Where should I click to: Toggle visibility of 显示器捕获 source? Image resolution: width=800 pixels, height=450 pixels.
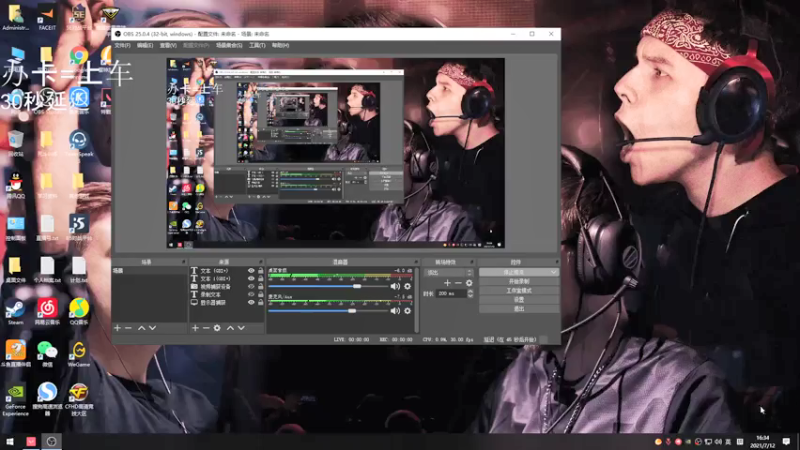click(x=251, y=303)
